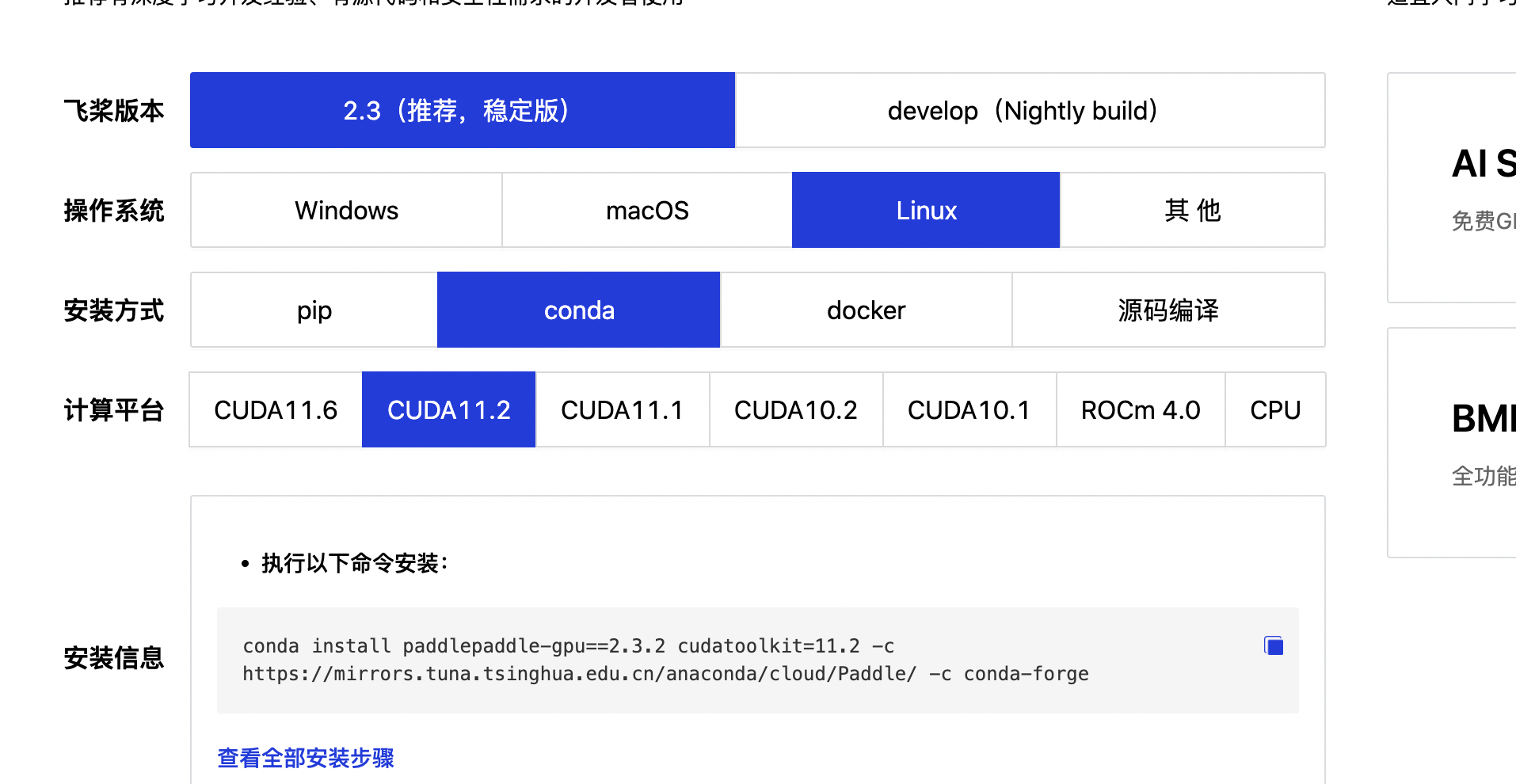The width and height of the screenshot is (1516, 784).
Task: Select Linux as the operating system
Action: 925,210
